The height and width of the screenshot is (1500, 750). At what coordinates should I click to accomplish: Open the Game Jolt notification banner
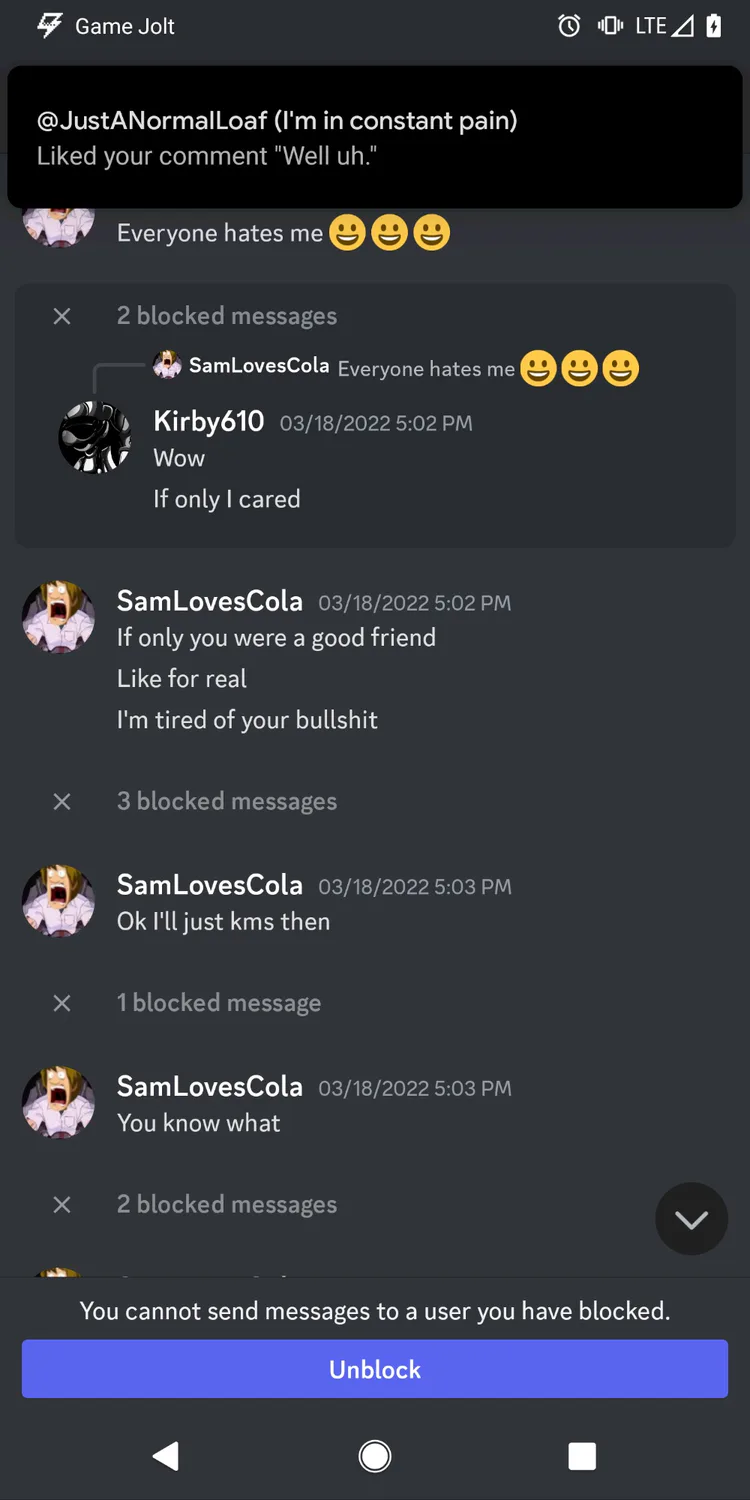[375, 138]
